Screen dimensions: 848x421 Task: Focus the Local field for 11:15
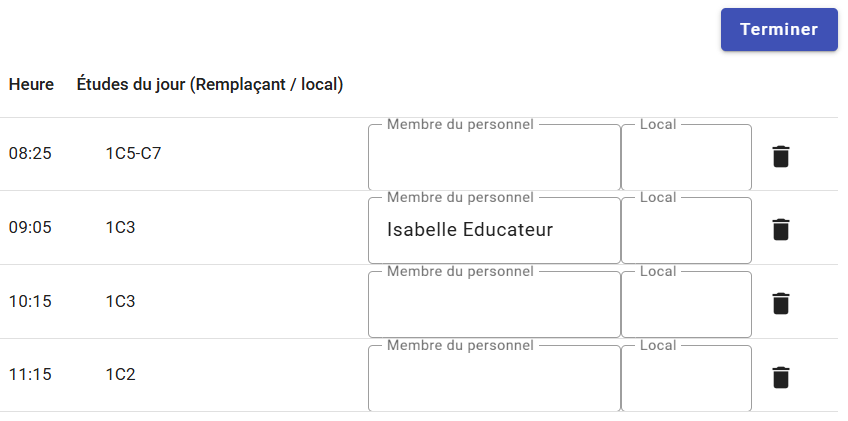click(x=686, y=379)
